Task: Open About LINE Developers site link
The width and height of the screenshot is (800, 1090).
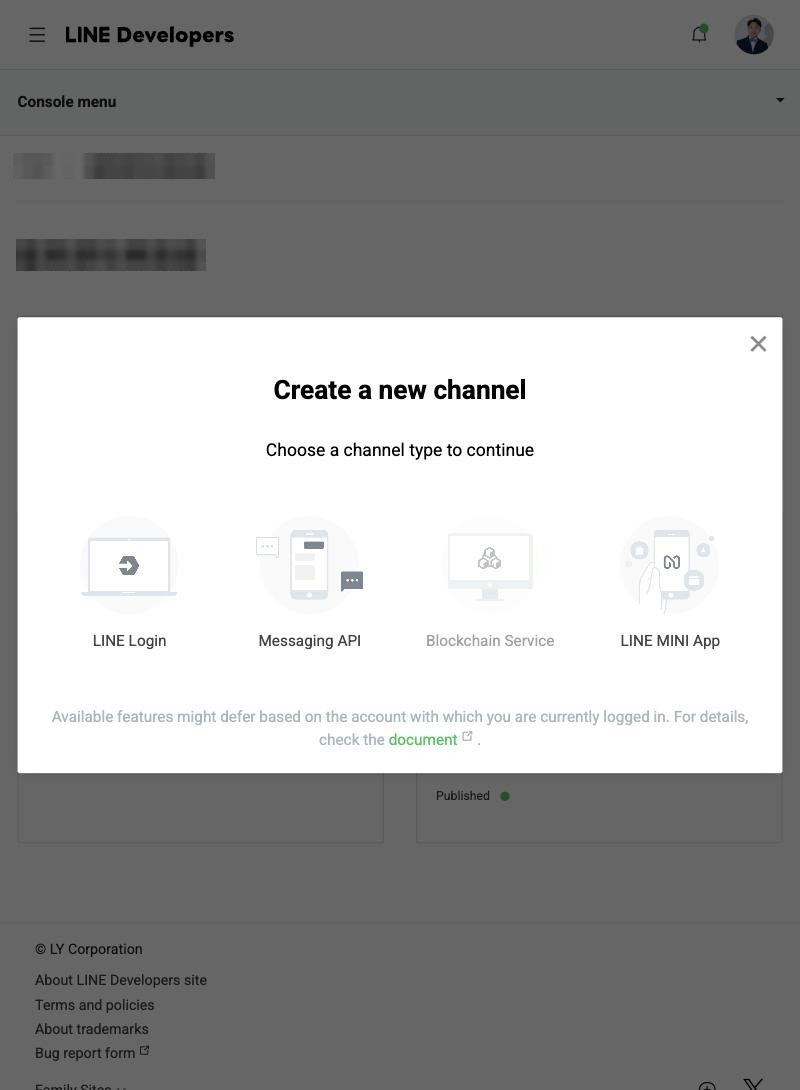Action: pos(121,980)
